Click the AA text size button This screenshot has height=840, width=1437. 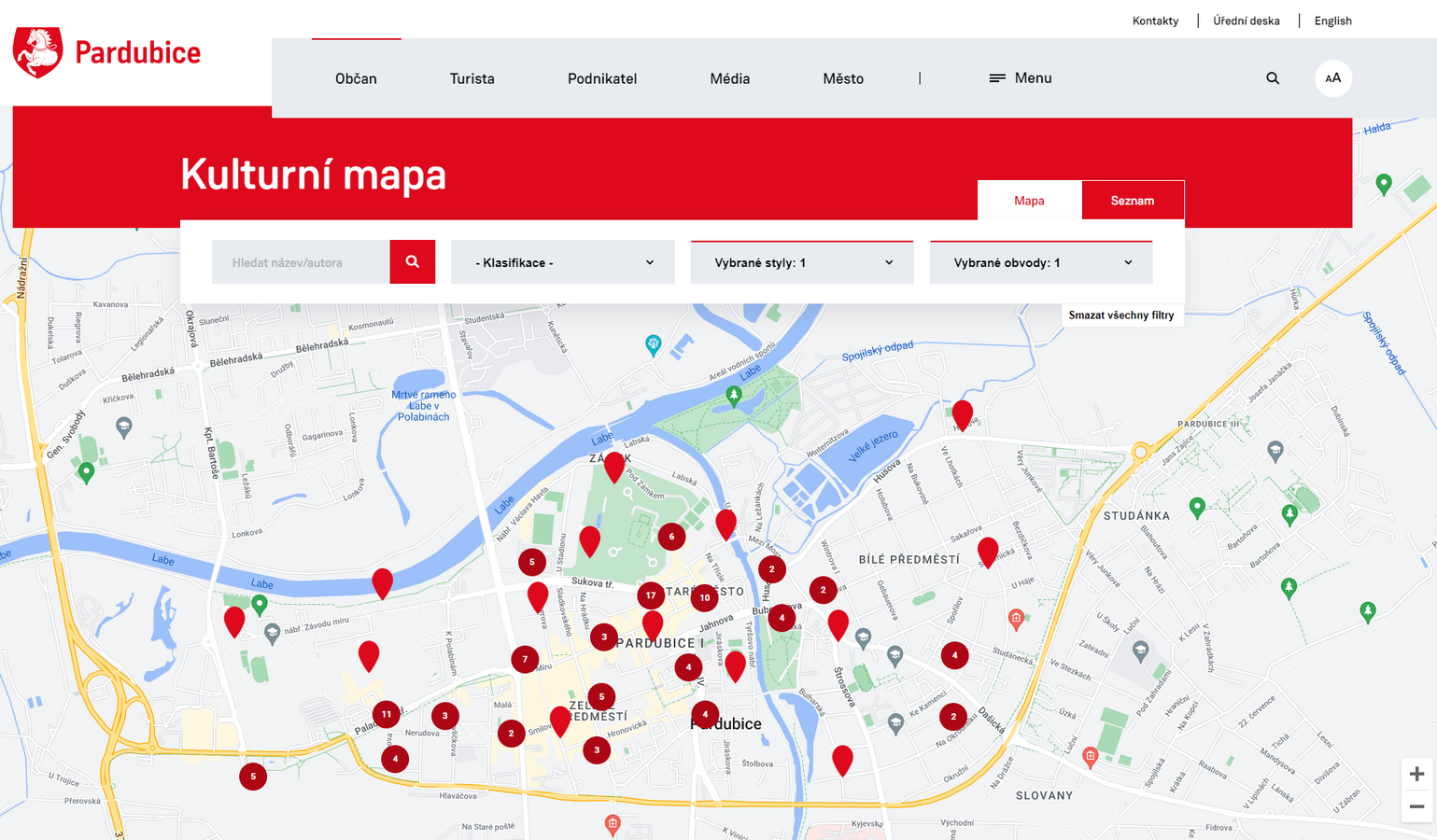click(x=1332, y=78)
